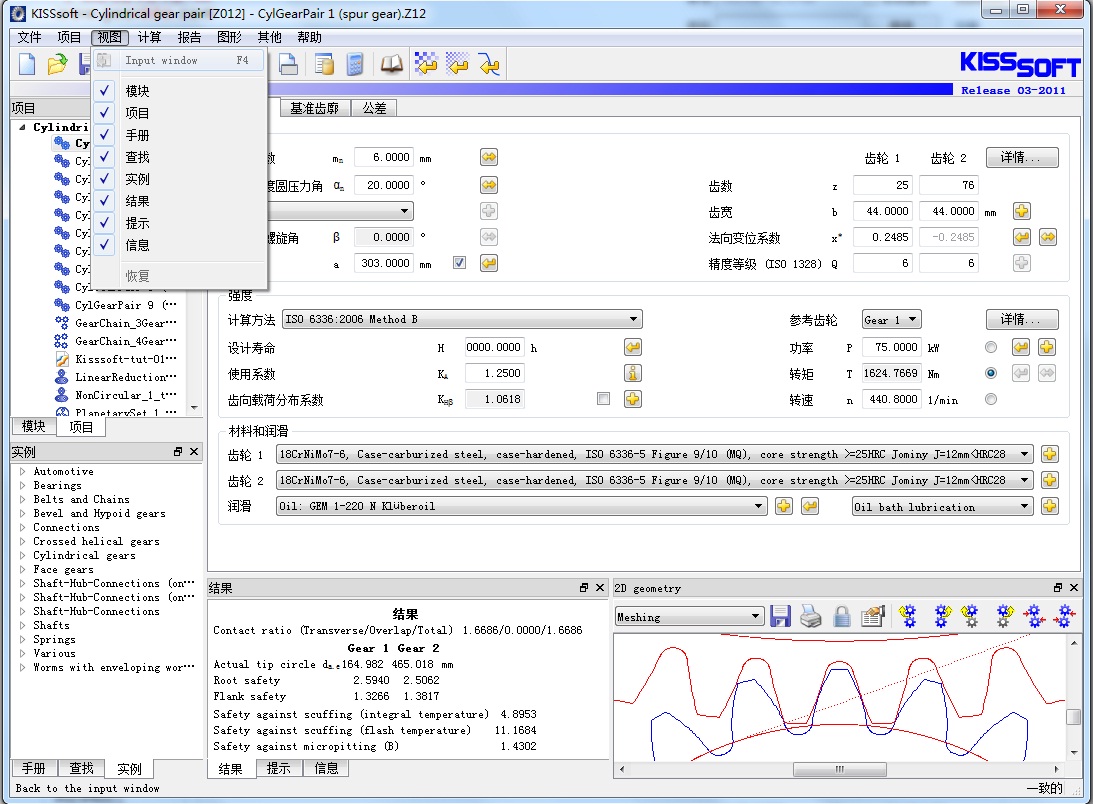Toggle the 项目 view checkmark in menu

coord(105,113)
